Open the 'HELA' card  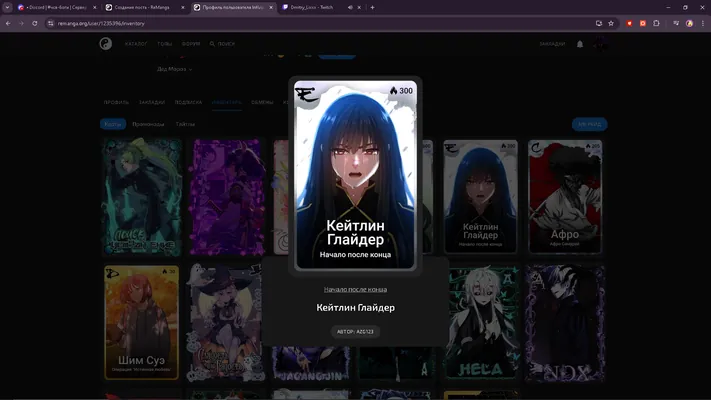tap(482, 322)
